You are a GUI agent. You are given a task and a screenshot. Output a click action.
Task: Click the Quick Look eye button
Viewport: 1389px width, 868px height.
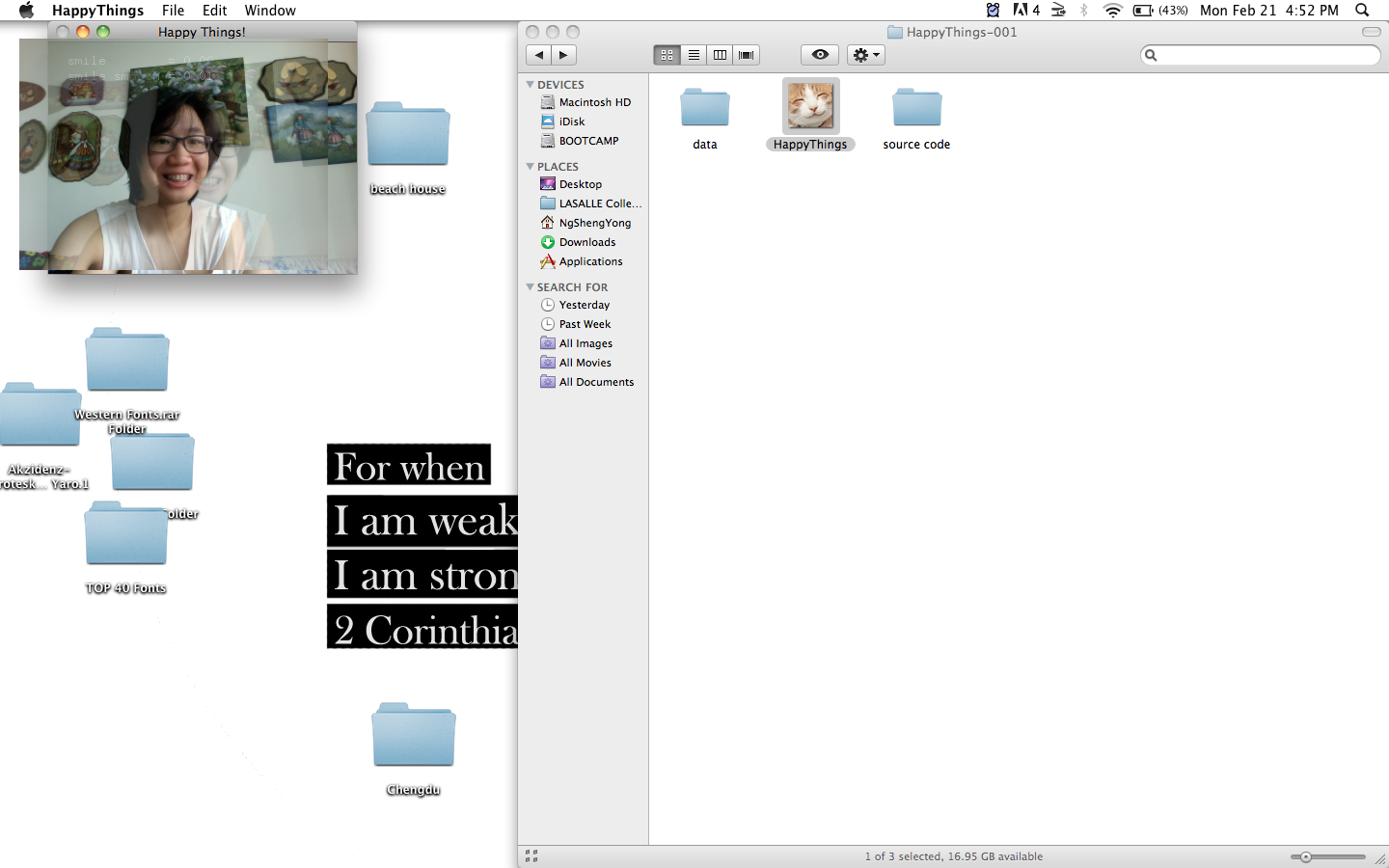click(820, 55)
